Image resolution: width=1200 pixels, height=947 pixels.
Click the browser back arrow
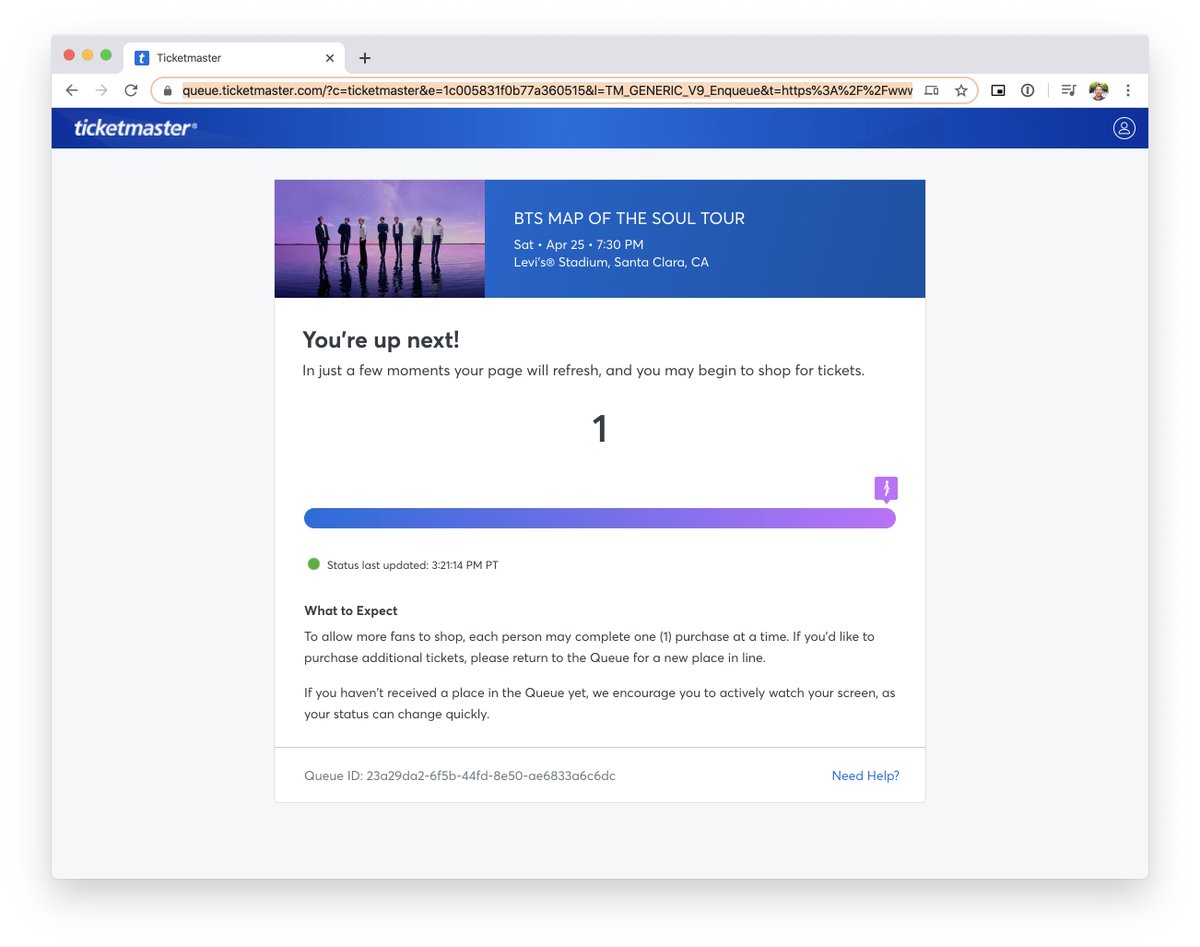pos(71,90)
